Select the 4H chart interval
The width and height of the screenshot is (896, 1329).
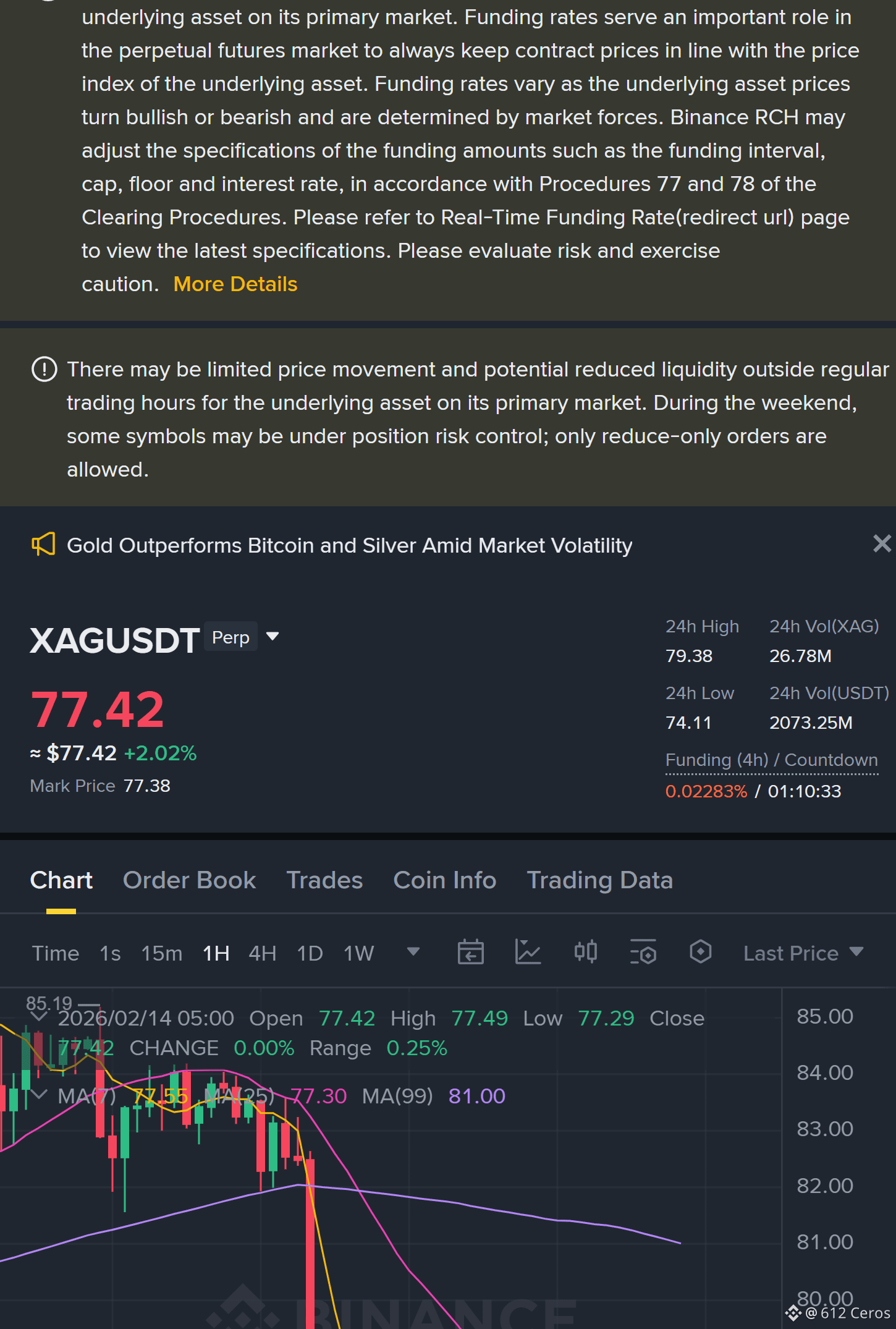(x=262, y=953)
